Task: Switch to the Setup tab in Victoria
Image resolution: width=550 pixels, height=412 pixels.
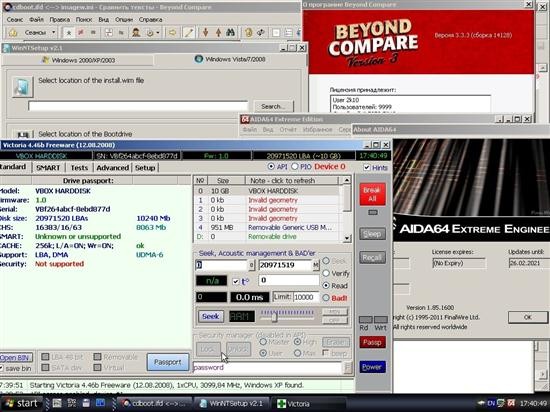Action: tap(145, 168)
